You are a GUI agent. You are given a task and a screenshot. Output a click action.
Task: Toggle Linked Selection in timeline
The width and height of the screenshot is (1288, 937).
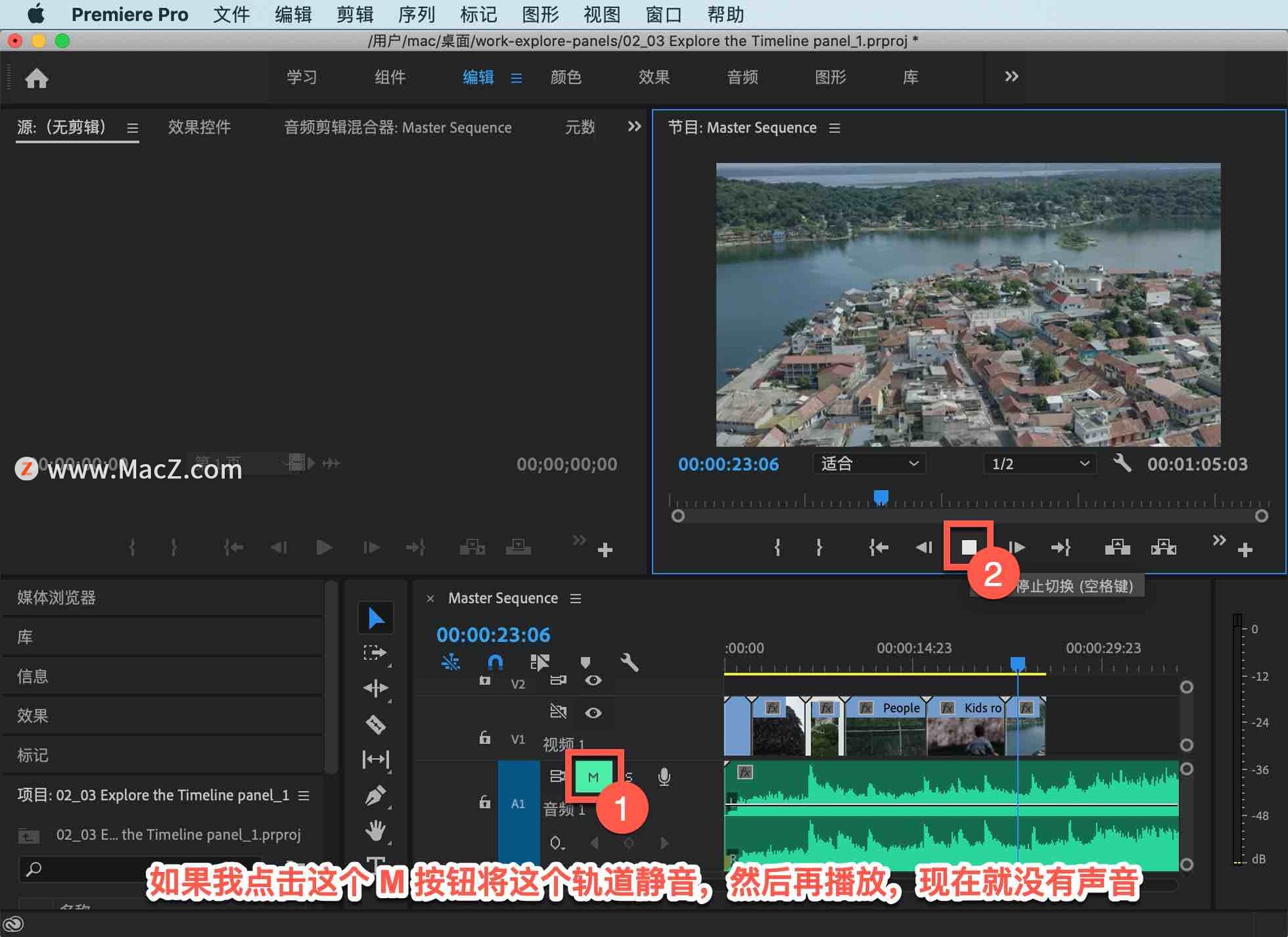pyautogui.click(x=539, y=663)
